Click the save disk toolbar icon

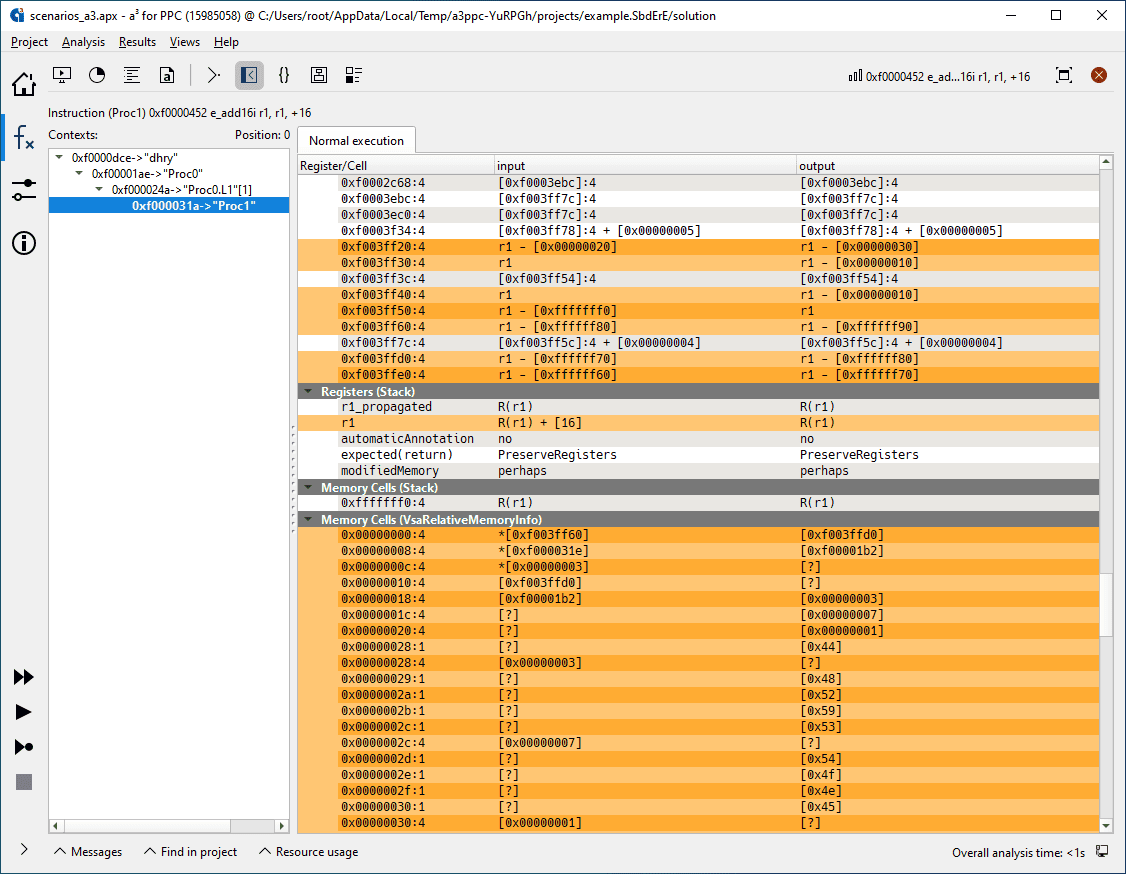pos(319,75)
